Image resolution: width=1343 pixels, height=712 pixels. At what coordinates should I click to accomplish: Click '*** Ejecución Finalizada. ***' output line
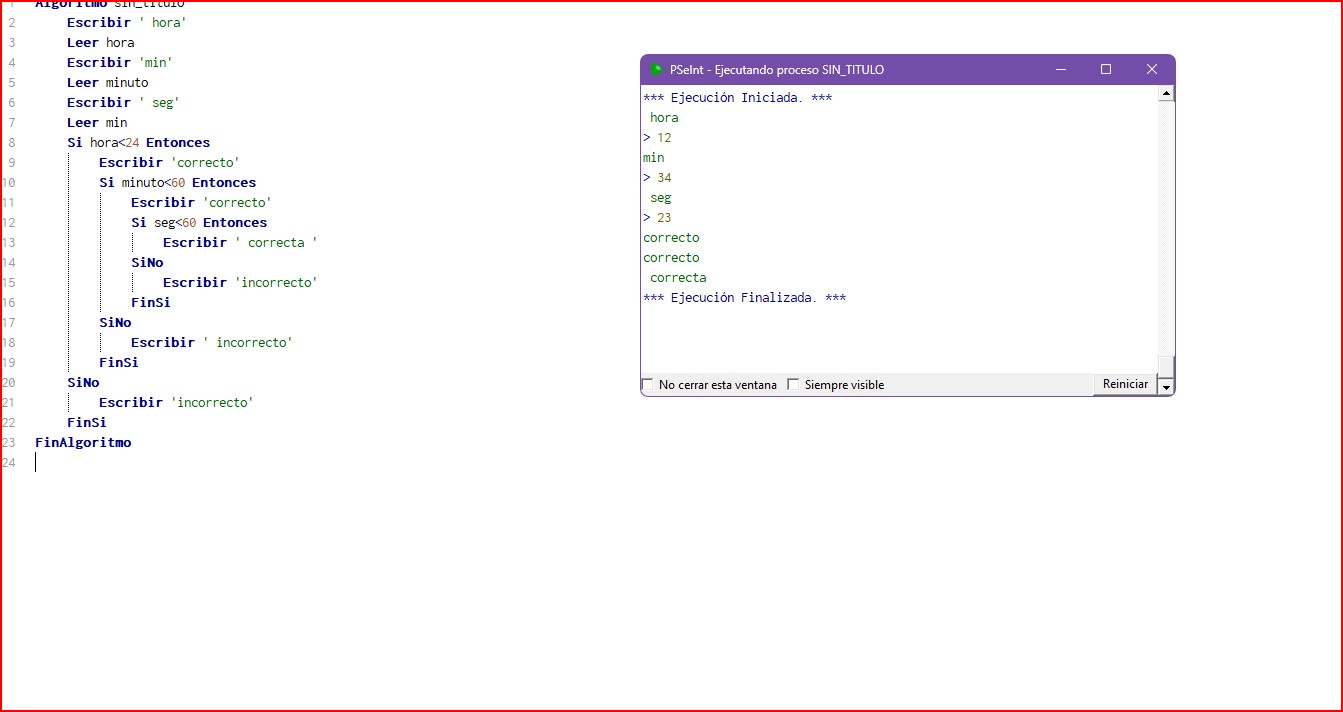click(745, 298)
